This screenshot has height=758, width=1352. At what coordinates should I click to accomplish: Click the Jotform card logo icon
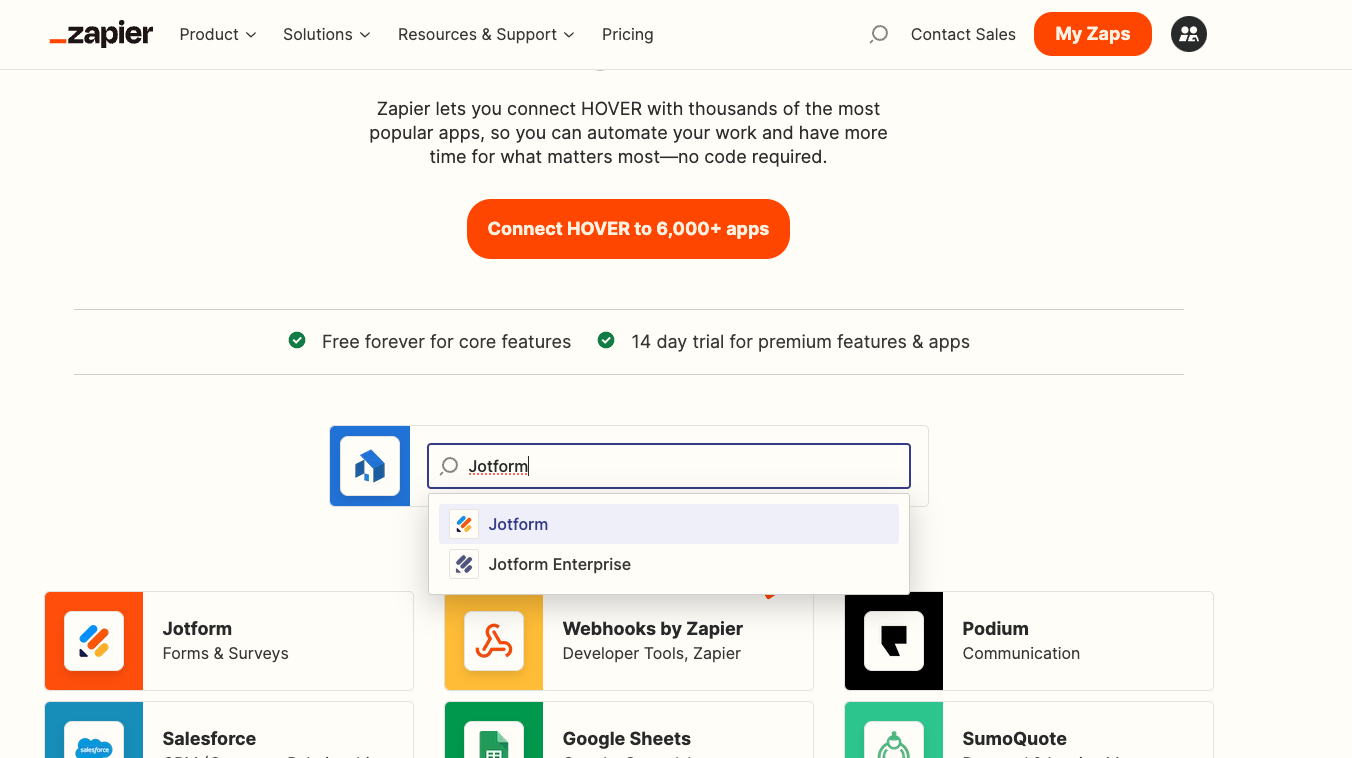click(x=94, y=641)
